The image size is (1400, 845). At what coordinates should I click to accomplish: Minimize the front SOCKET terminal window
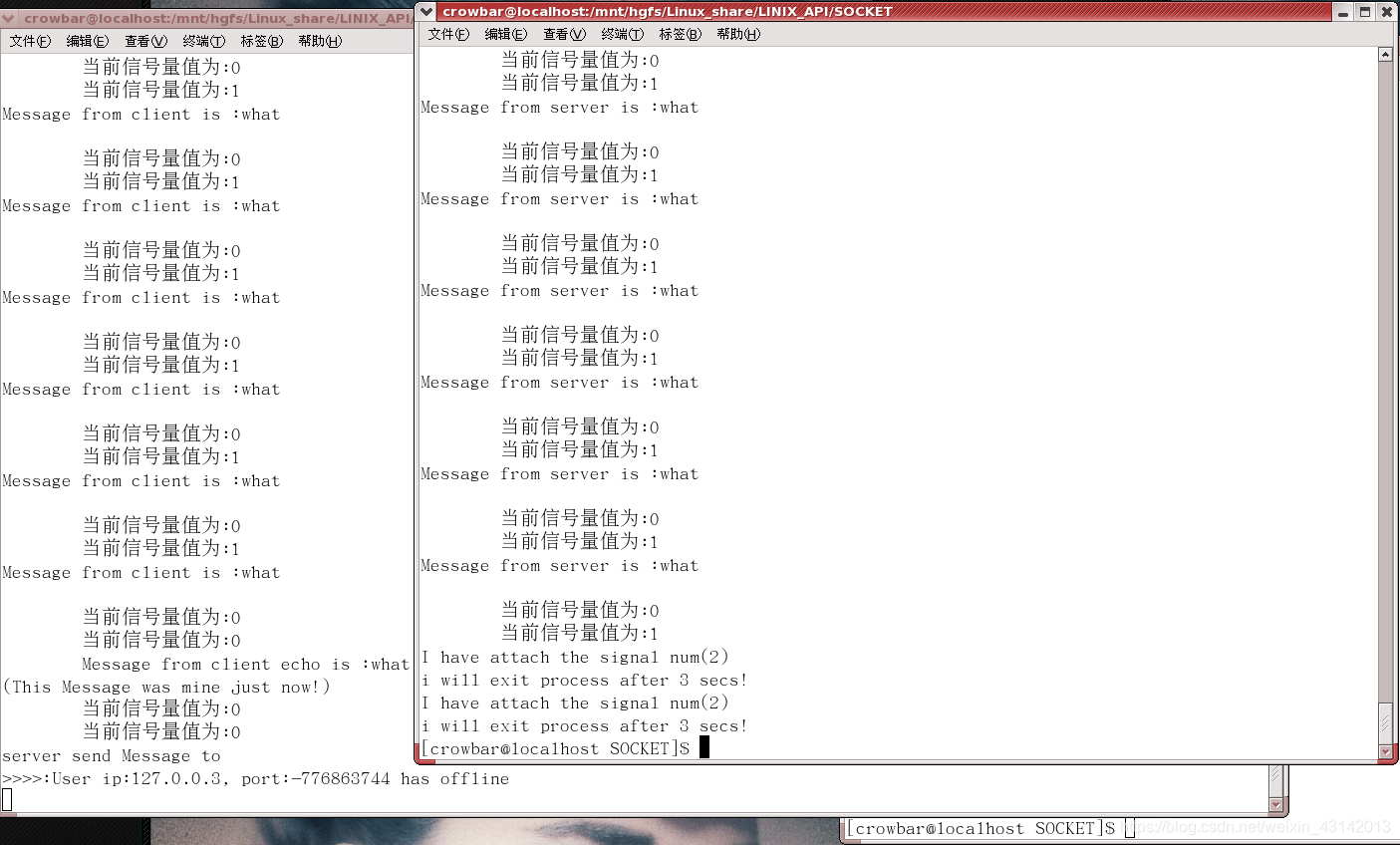1343,12
